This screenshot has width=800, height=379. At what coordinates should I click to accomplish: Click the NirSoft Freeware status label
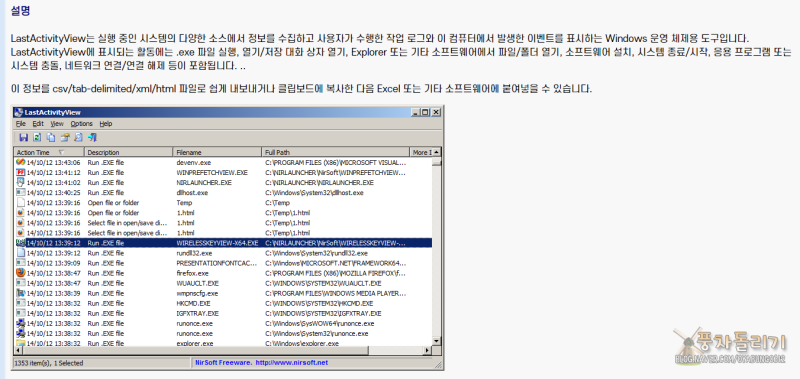point(223,363)
